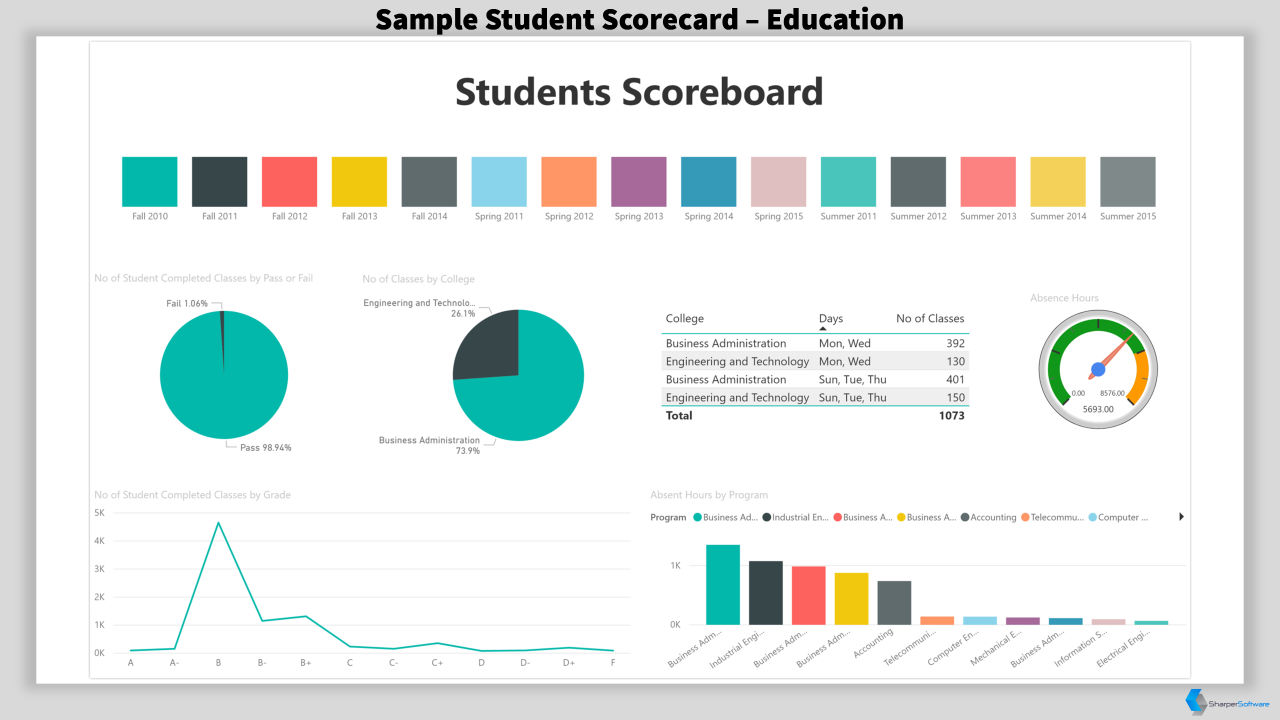
Task: Click the grade B peak on line chart
Action: tap(218, 523)
